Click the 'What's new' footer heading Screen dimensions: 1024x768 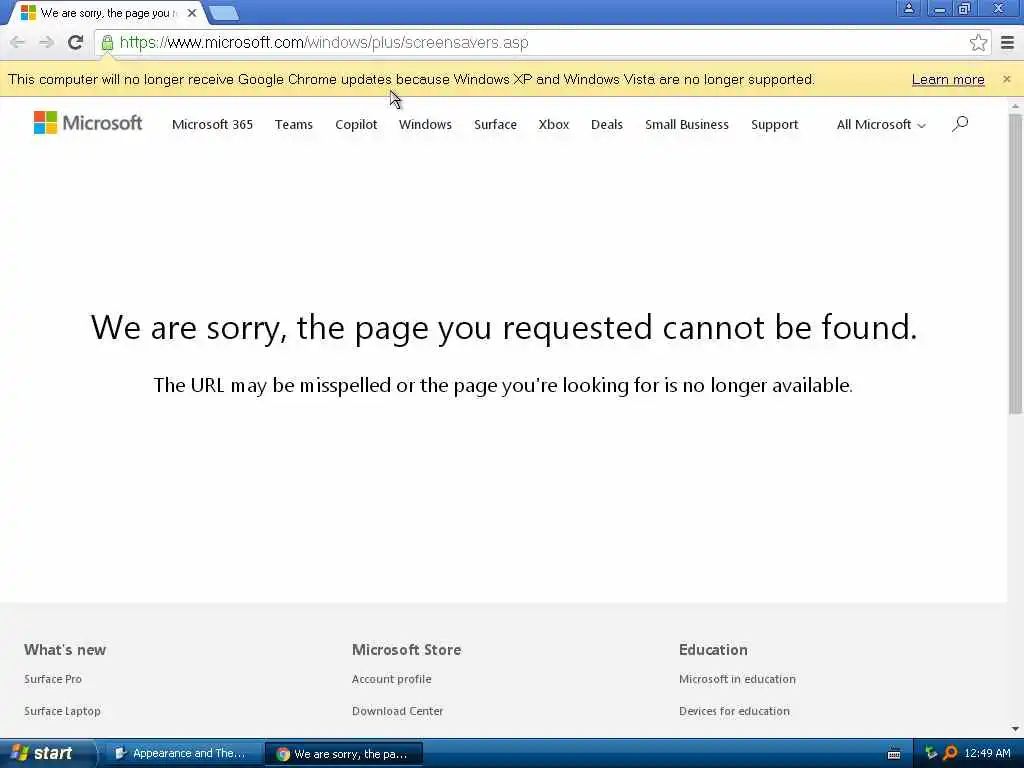[65, 650]
